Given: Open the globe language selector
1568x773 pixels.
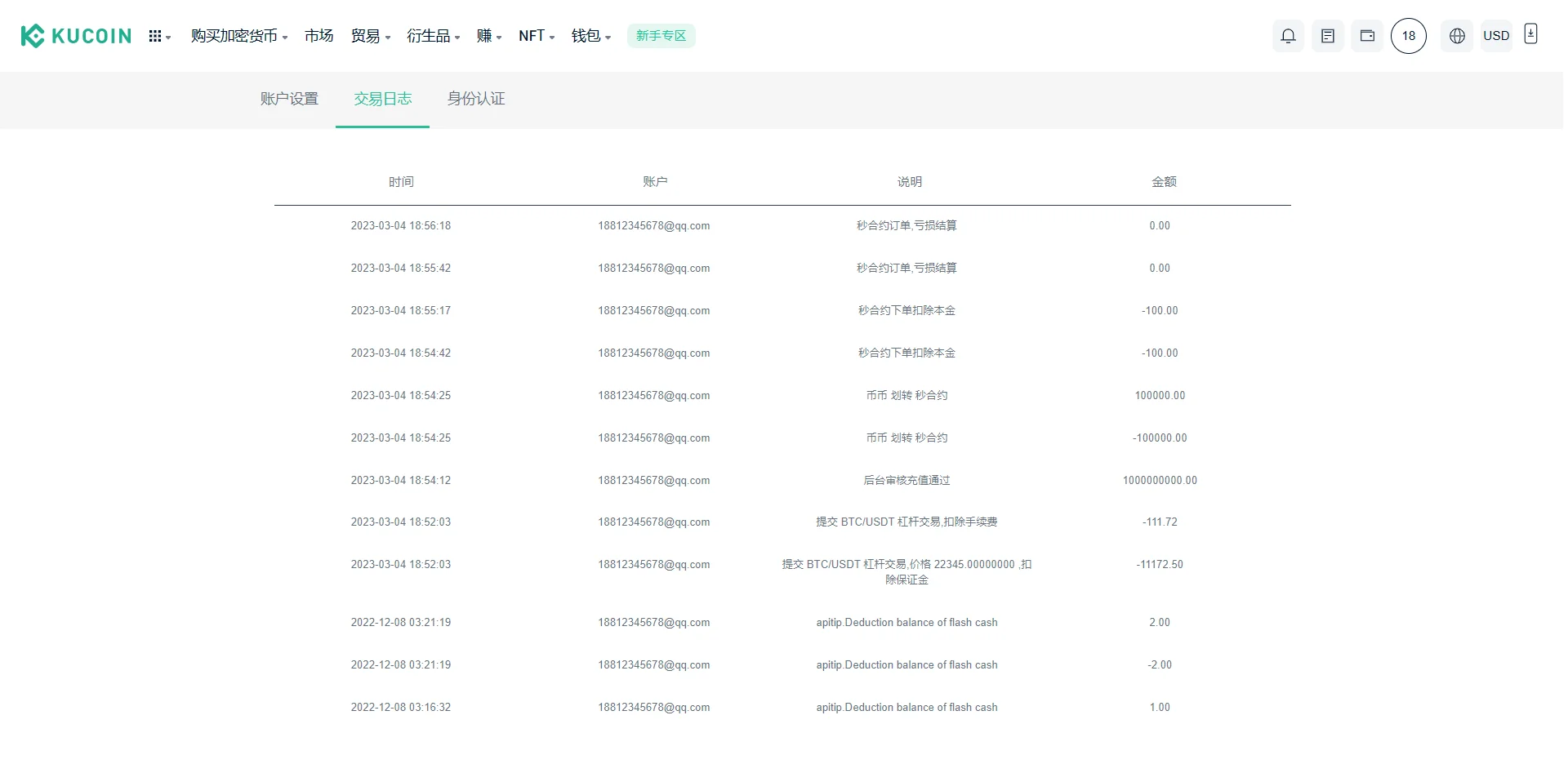Looking at the screenshot, I should tap(1457, 36).
